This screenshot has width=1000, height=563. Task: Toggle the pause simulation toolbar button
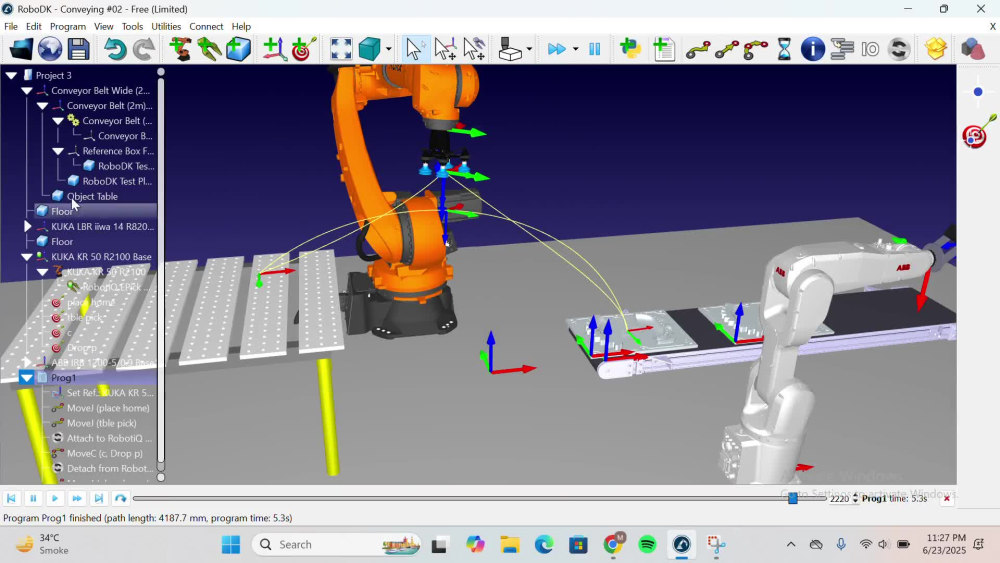[x=594, y=49]
